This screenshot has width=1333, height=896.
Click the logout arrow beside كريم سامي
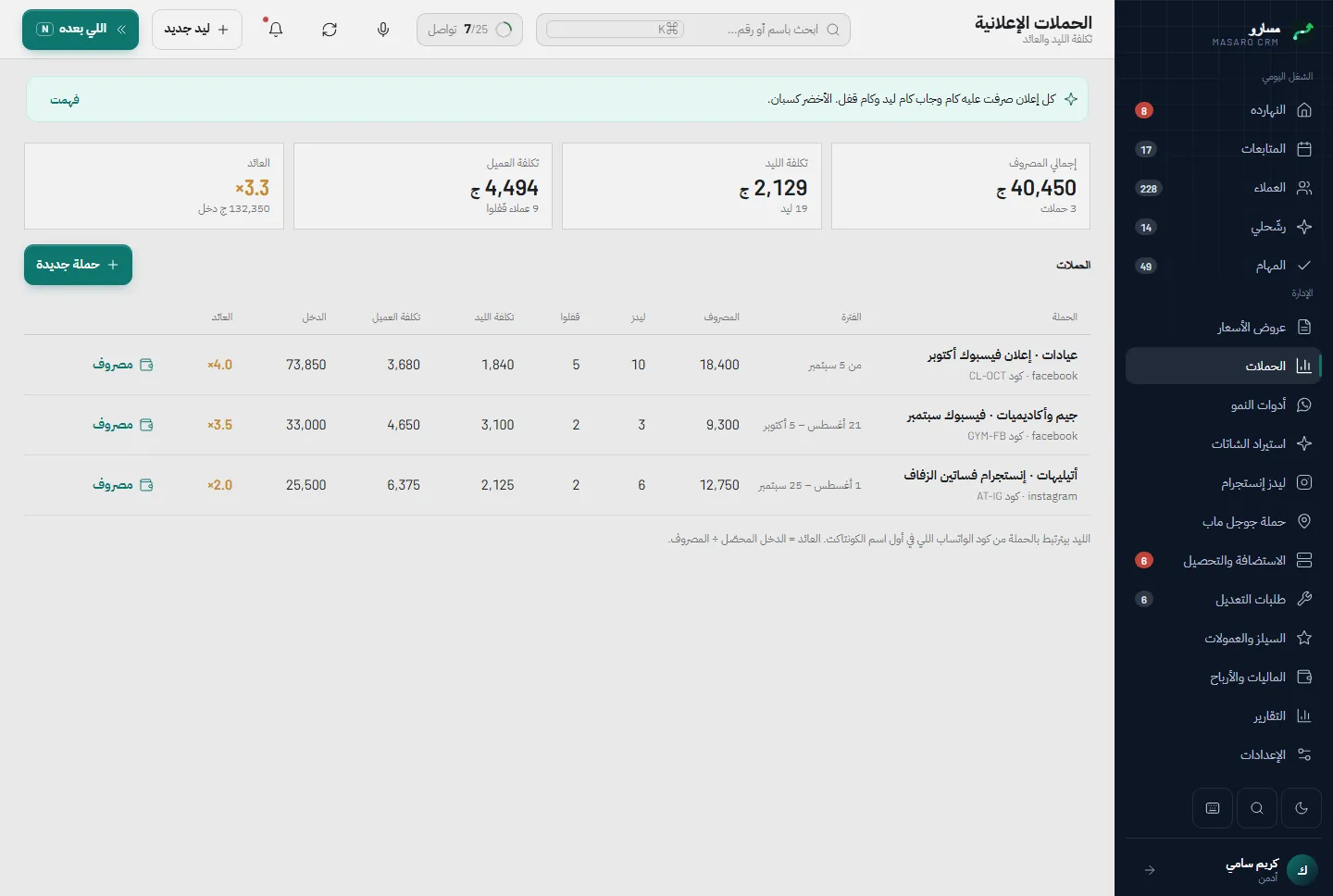click(x=1150, y=870)
